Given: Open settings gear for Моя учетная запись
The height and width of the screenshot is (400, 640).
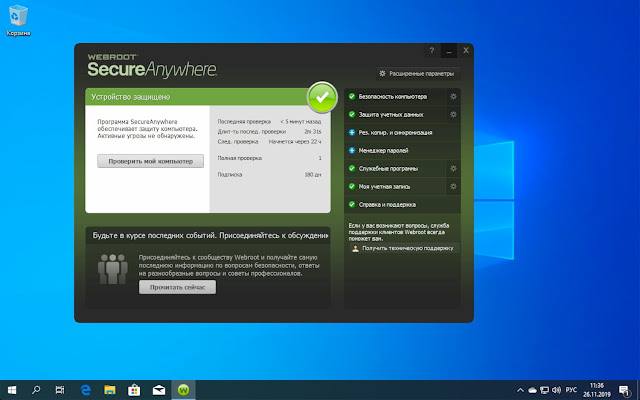Looking at the screenshot, I should (453, 187).
